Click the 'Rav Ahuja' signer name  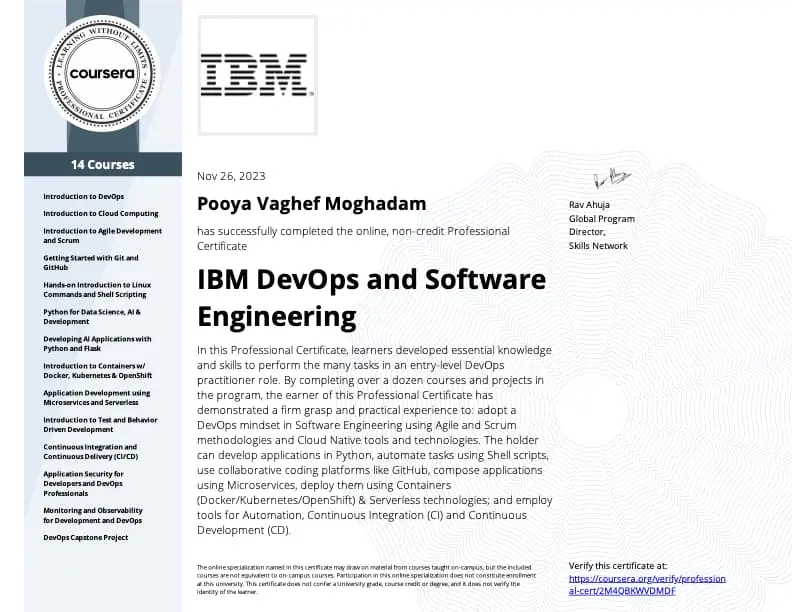[589, 205]
